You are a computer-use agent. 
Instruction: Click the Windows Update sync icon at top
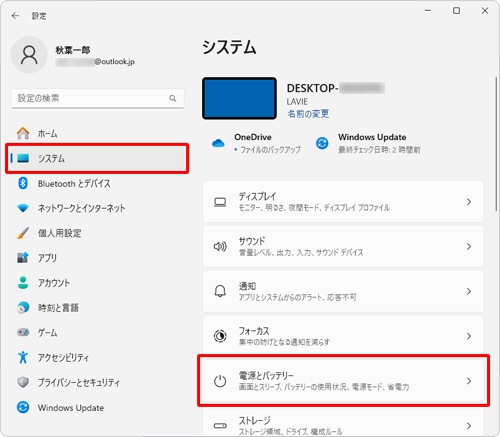[322, 143]
